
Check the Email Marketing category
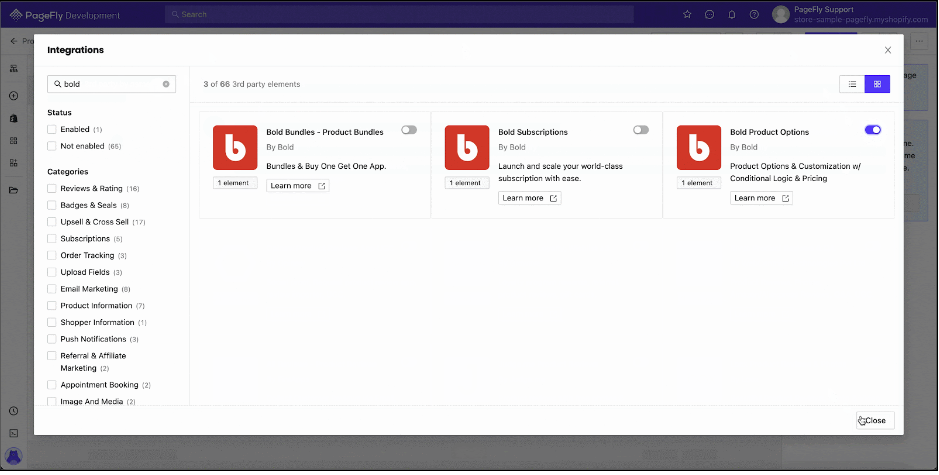click(52, 289)
